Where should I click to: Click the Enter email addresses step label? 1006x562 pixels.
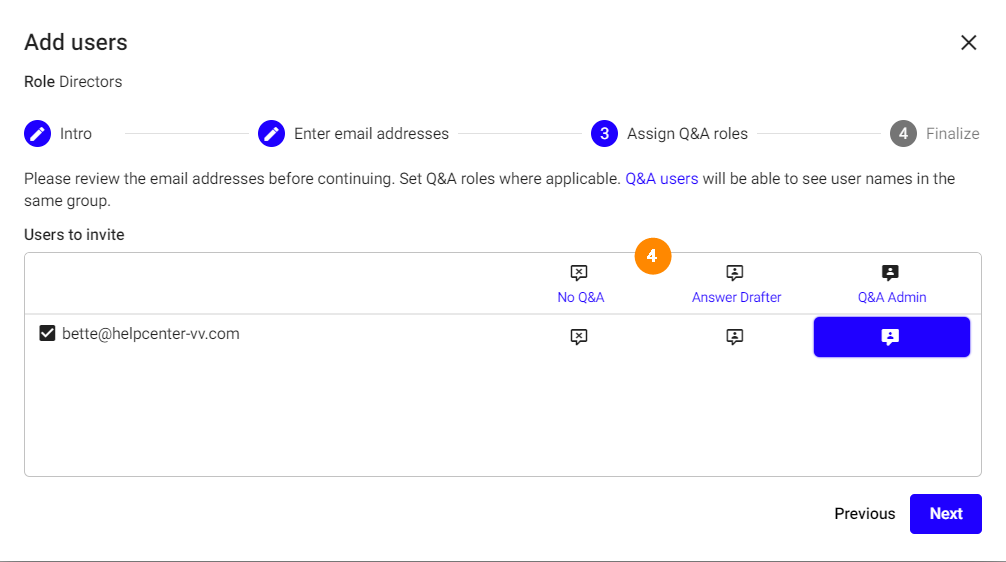371,134
